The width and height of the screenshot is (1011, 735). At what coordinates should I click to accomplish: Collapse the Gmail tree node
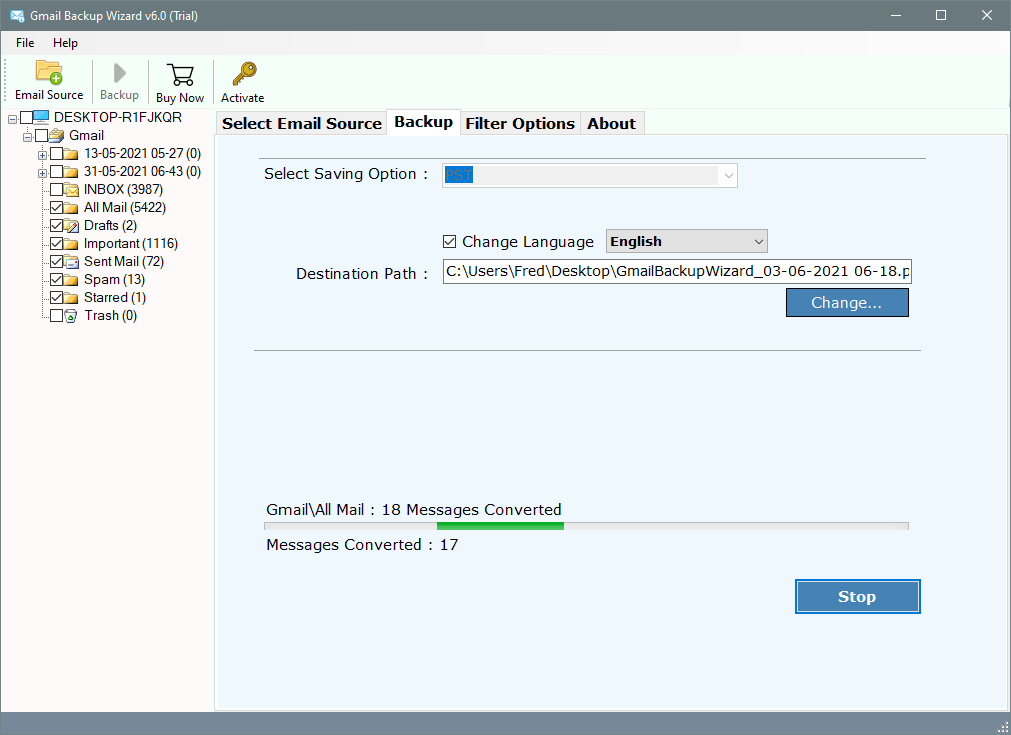pyautogui.click(x=28, y=137)
